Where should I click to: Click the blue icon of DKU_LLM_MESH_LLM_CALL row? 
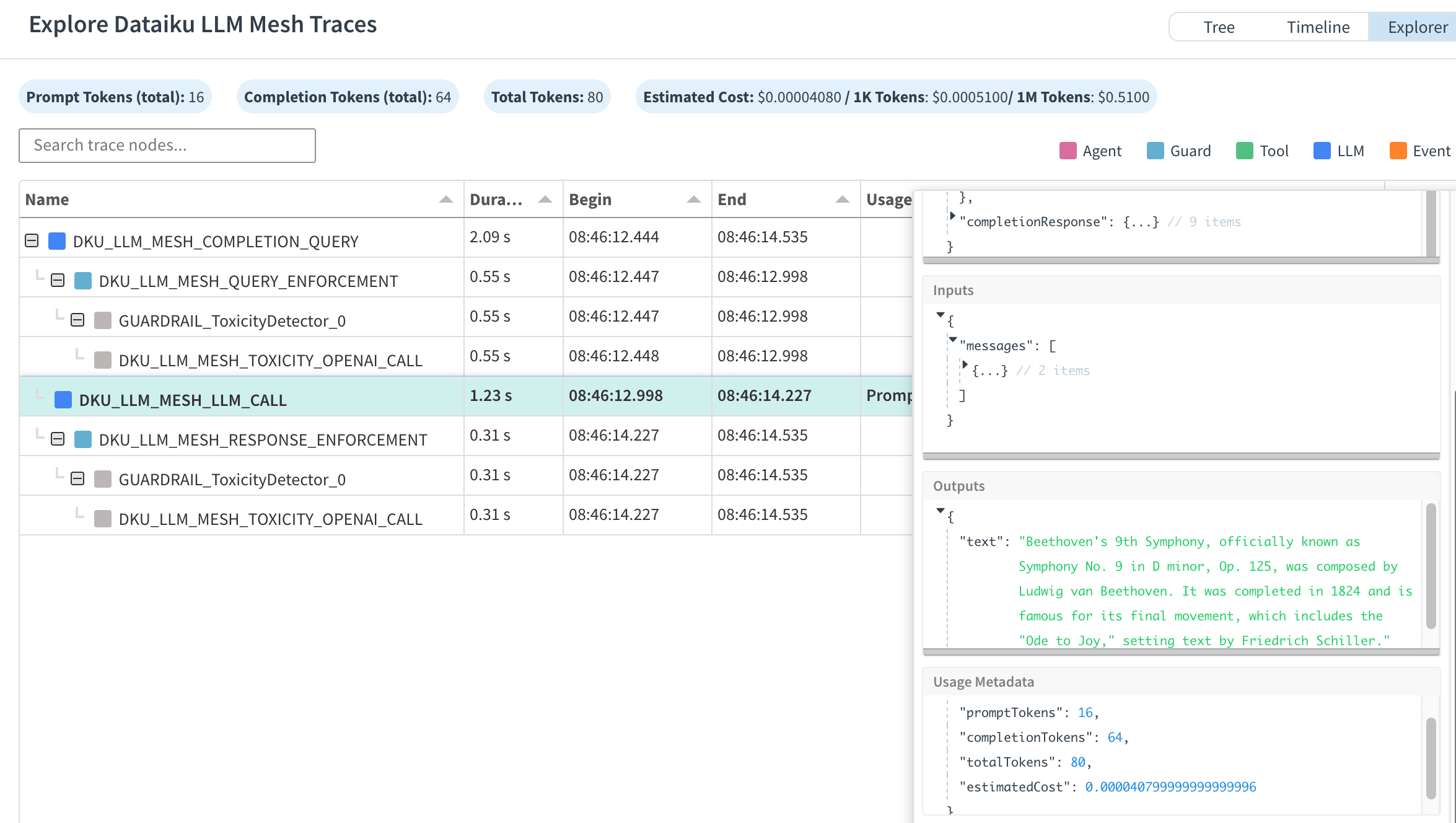[63, 399]
